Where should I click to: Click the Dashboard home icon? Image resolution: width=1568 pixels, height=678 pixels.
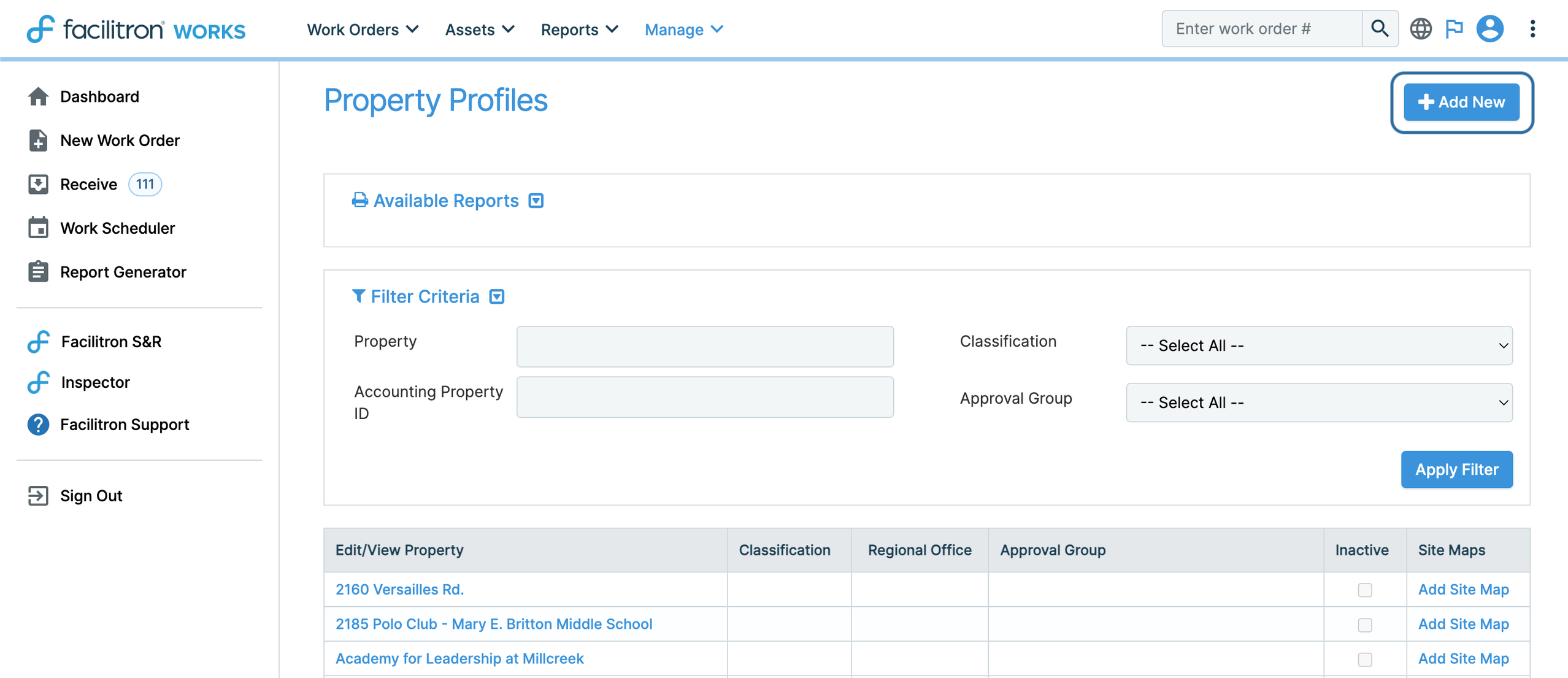pos(38,96)
